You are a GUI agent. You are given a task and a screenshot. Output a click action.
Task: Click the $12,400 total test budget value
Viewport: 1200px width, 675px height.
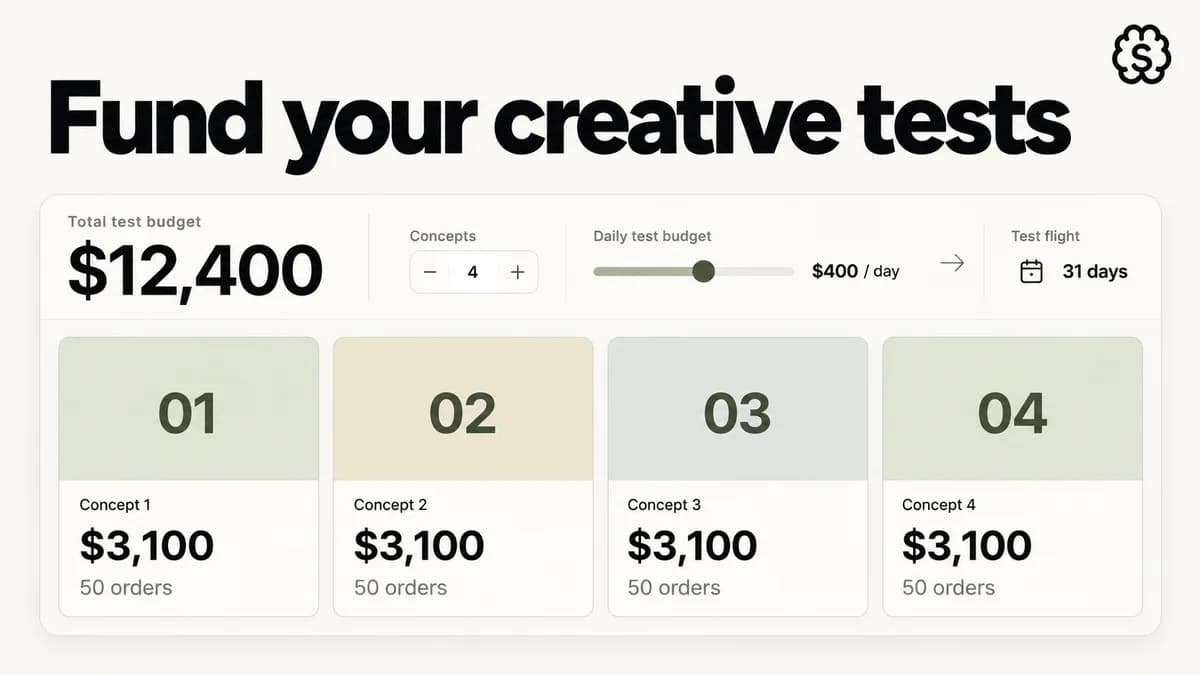[195, 271]
